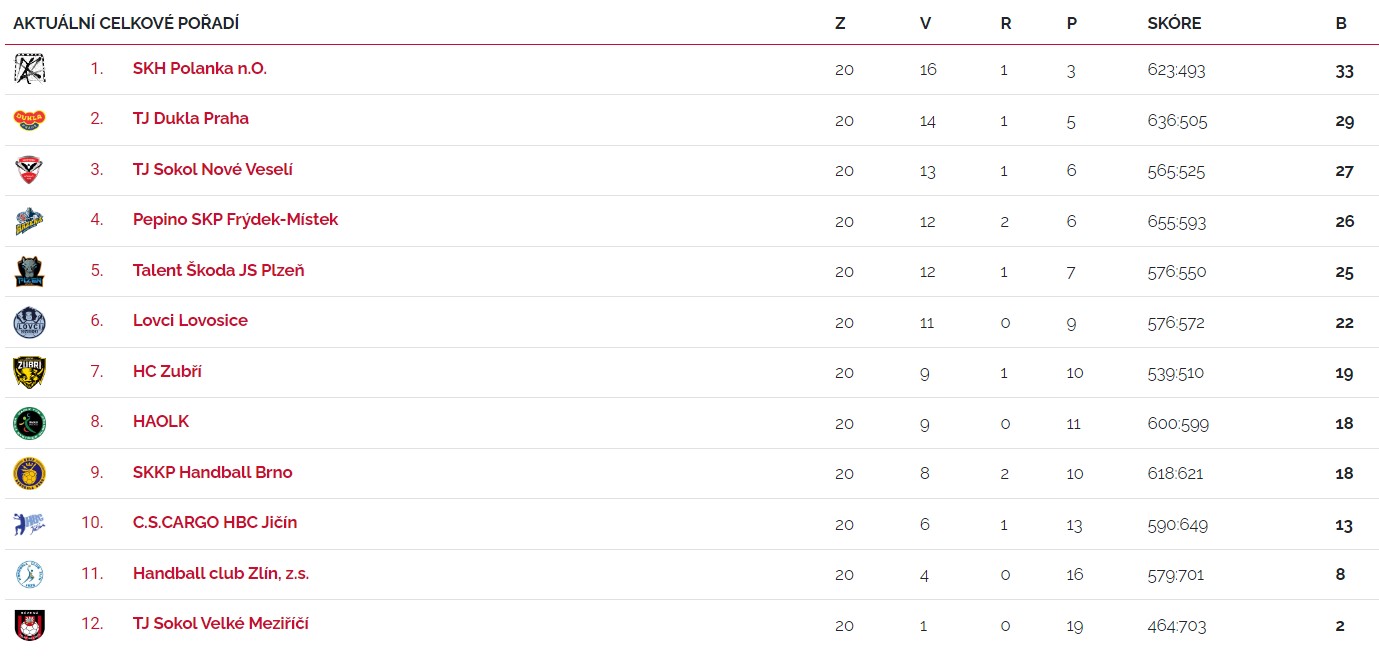Screen dimensions: 1379x661
Task: Go to SKKP Handball Brno team page
Action: 212,473
